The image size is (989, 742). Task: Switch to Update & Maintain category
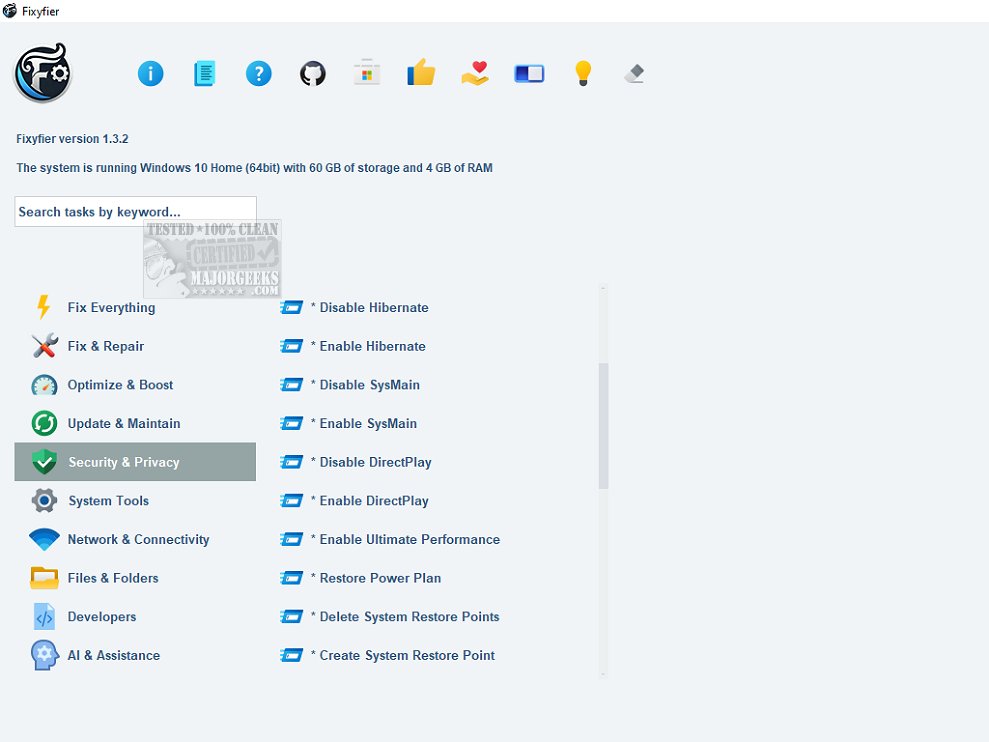click(124, 423)
